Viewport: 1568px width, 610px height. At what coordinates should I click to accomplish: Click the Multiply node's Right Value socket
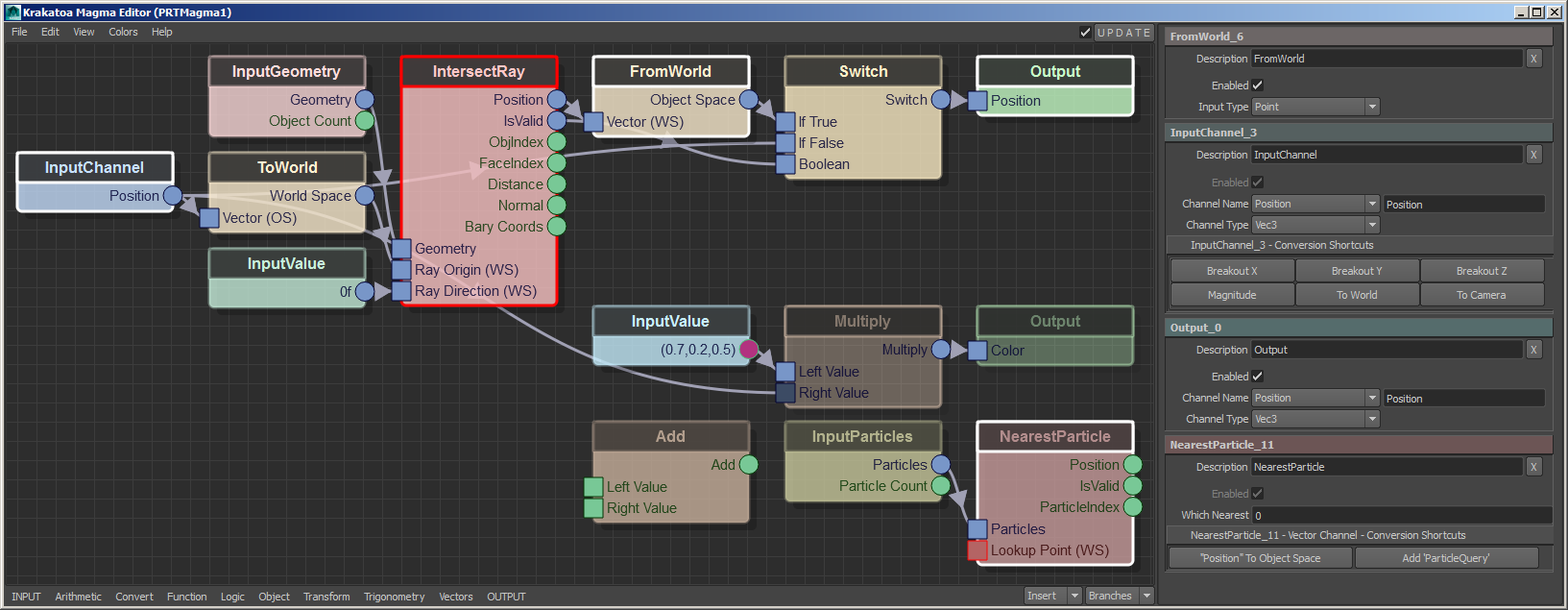coord(785,393)
